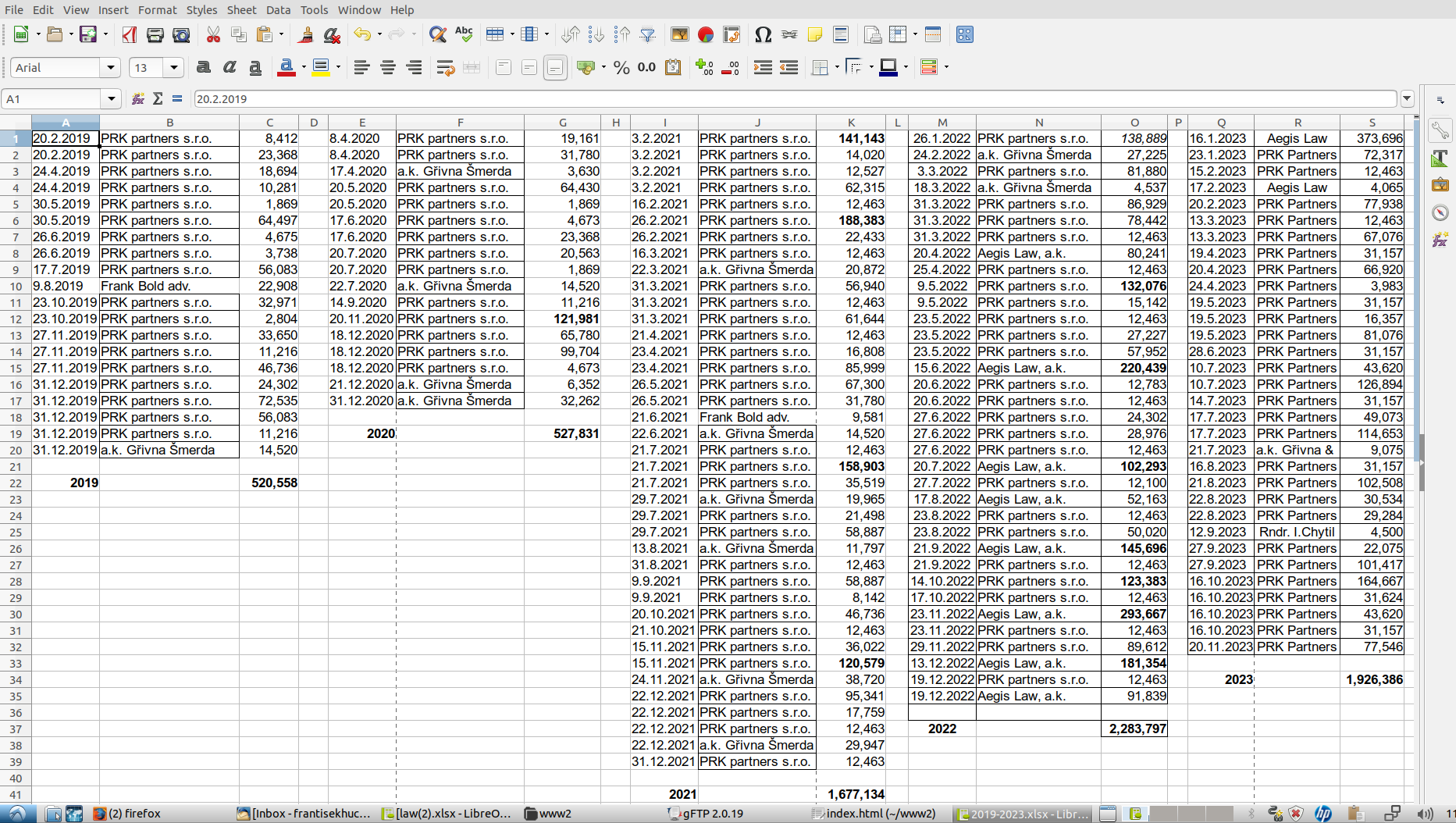Open the font color dropdown arrow

(x=304, y=67)
